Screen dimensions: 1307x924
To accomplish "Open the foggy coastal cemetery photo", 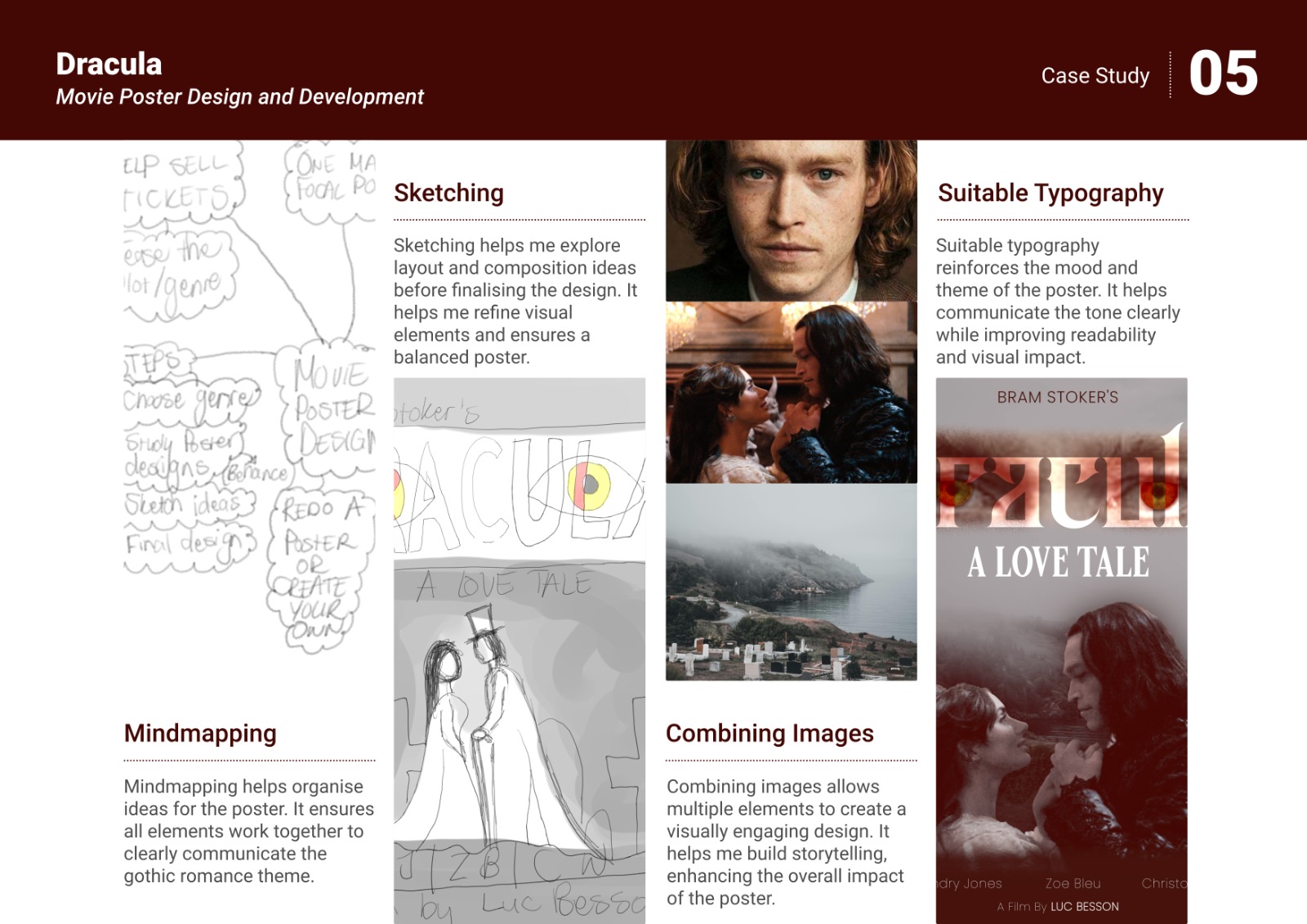I will (792, 582).
